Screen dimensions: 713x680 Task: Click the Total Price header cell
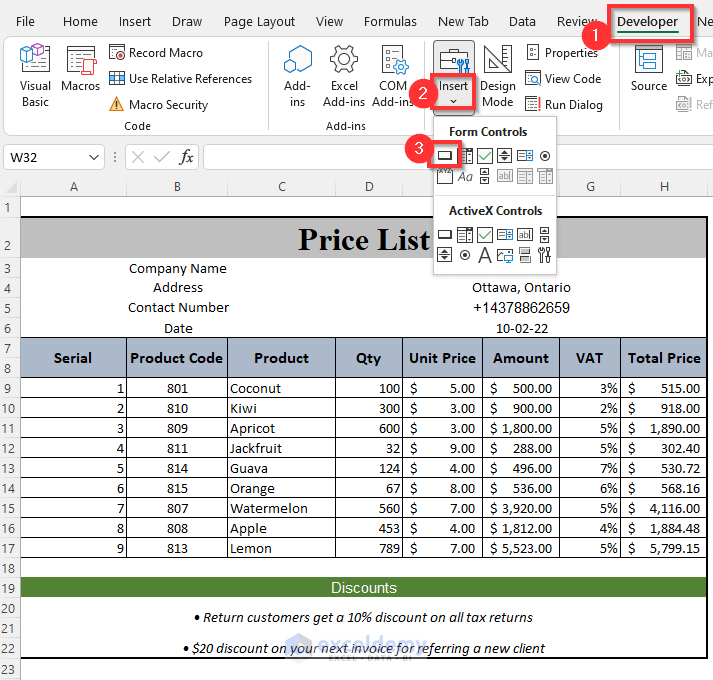pyautogui.click(x=664, y=358)
